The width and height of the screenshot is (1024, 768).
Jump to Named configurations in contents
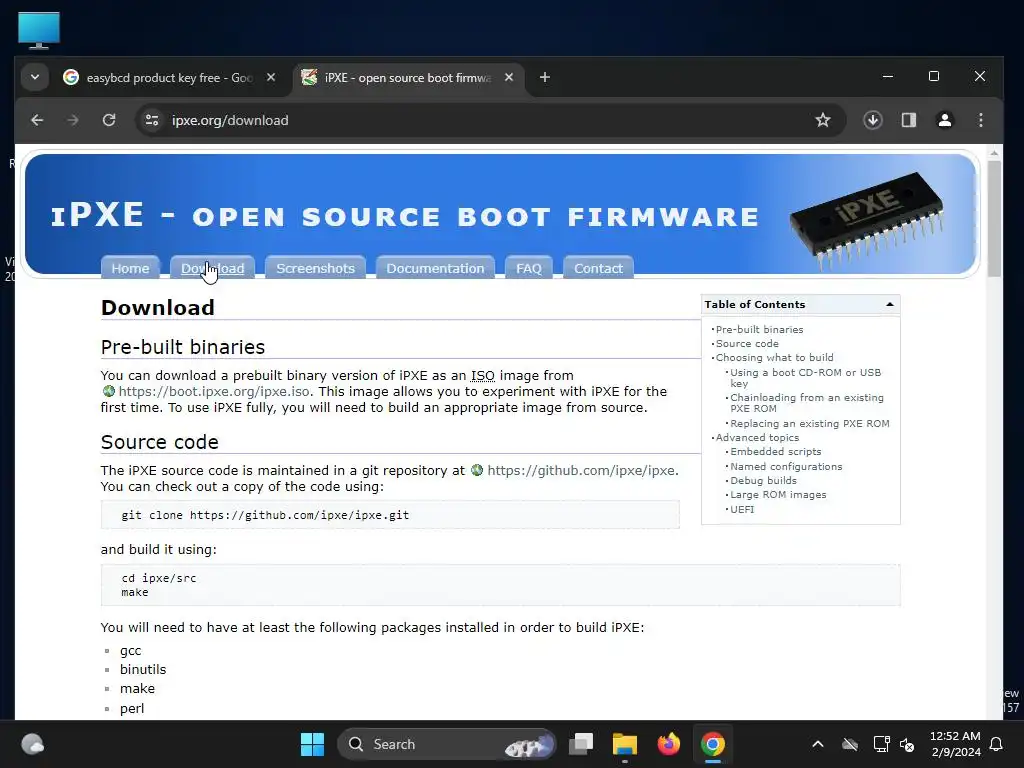click(786, 466)
